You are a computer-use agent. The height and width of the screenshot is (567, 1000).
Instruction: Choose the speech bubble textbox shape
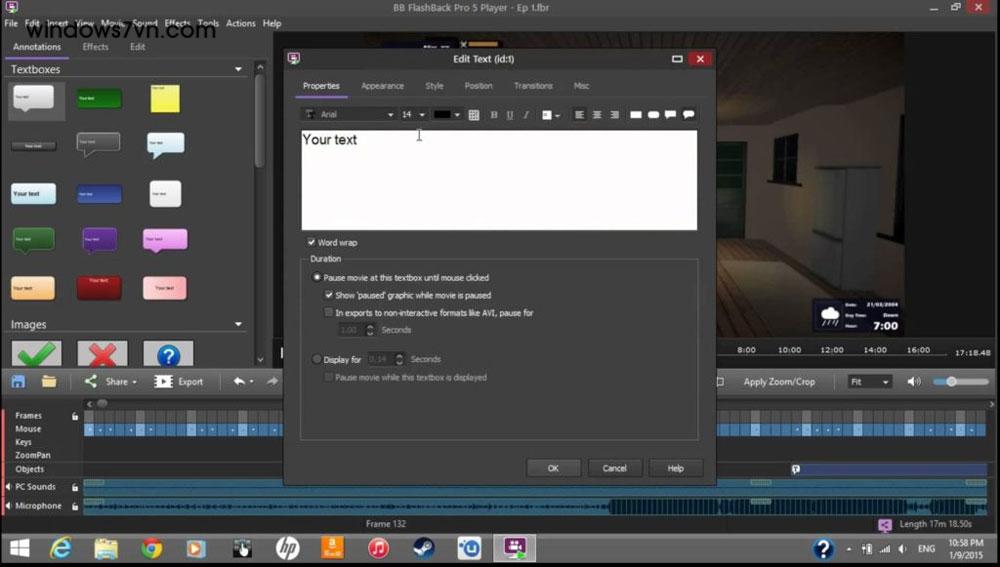click(670, 115)
